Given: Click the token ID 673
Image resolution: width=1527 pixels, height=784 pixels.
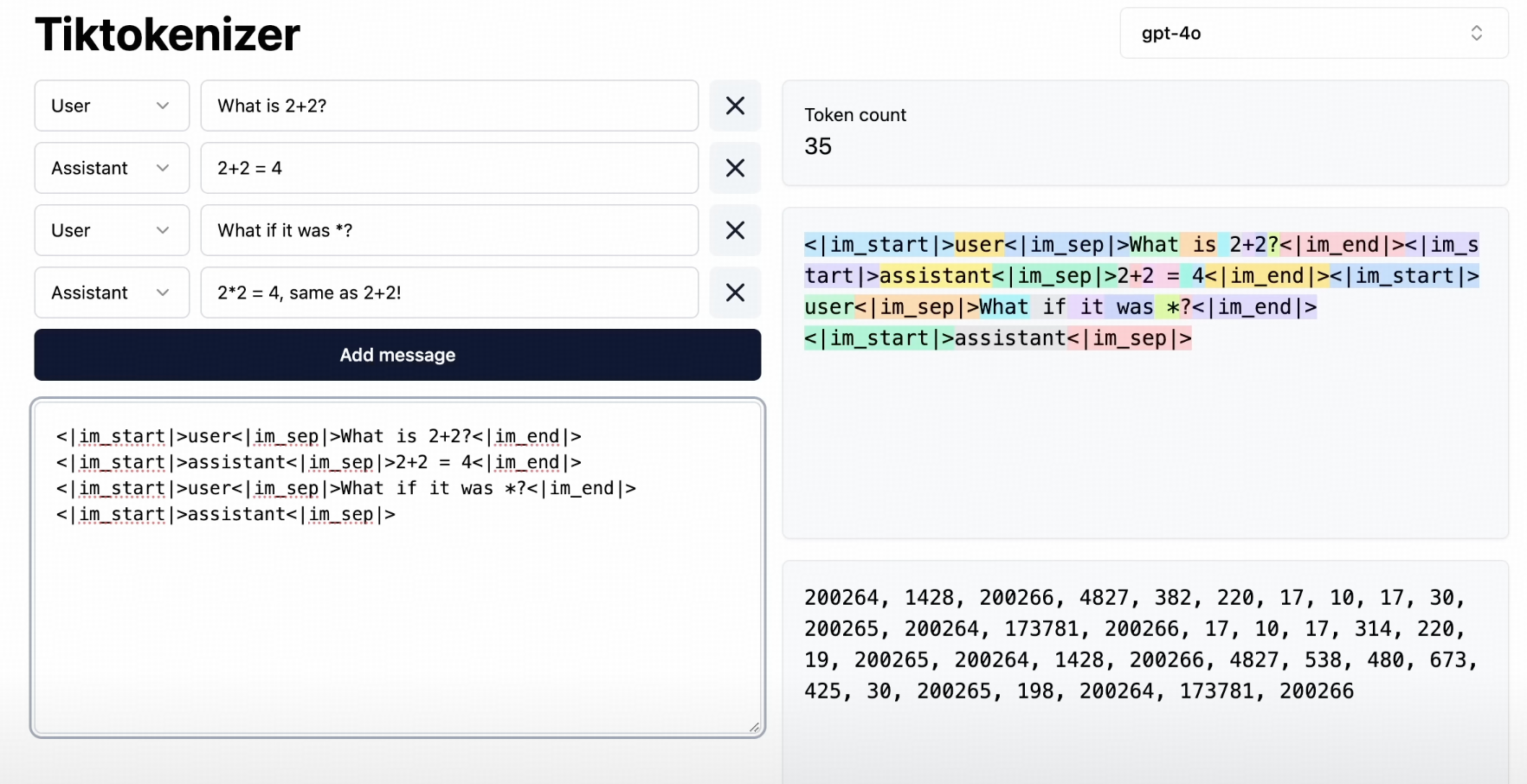Looking at the screenshot, I should pyautogui.click(x=1448, y=660).
